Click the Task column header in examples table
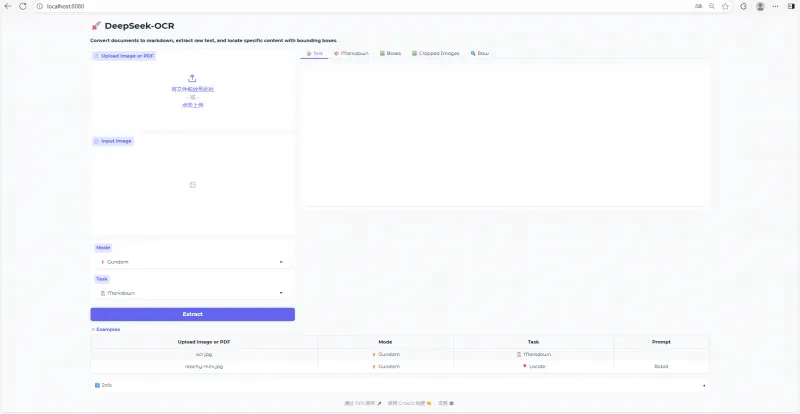The width and height of the screenshot is (800, 414). click(x=534, y=342)
